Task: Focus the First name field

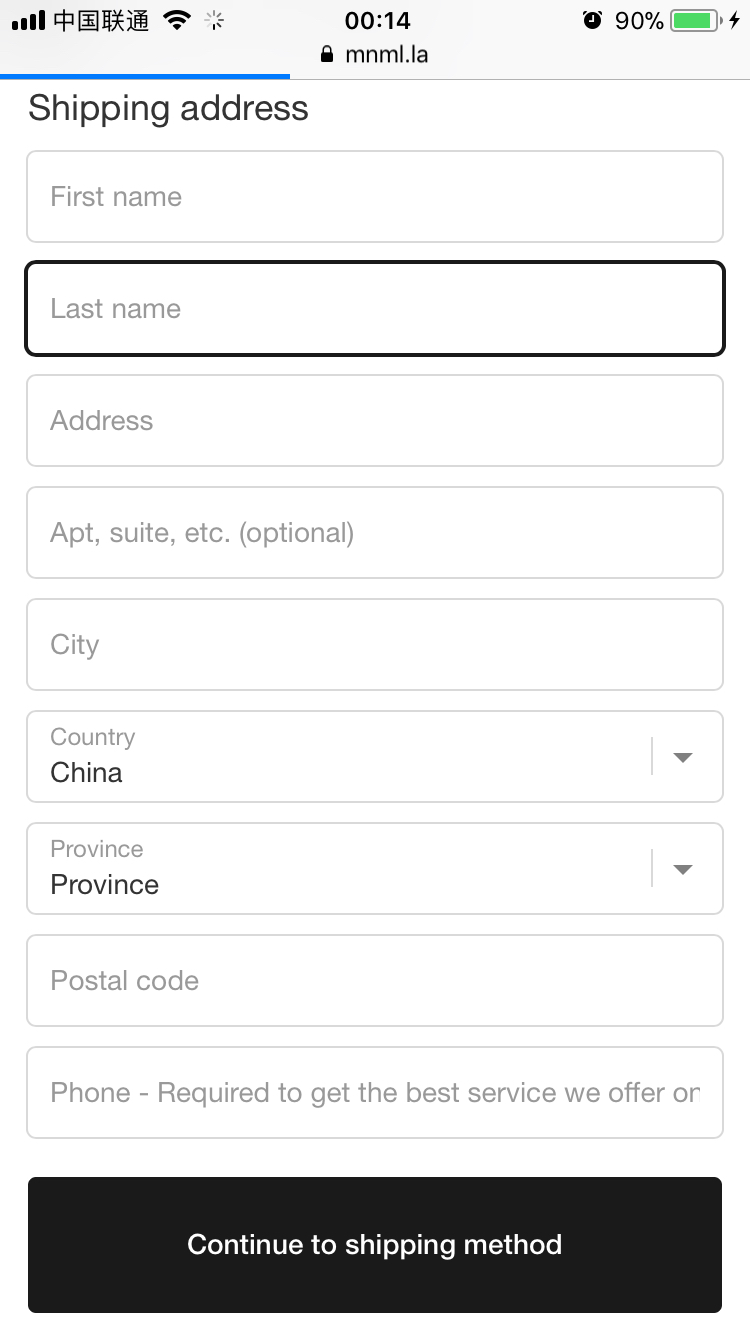Action: coord(375,197)
